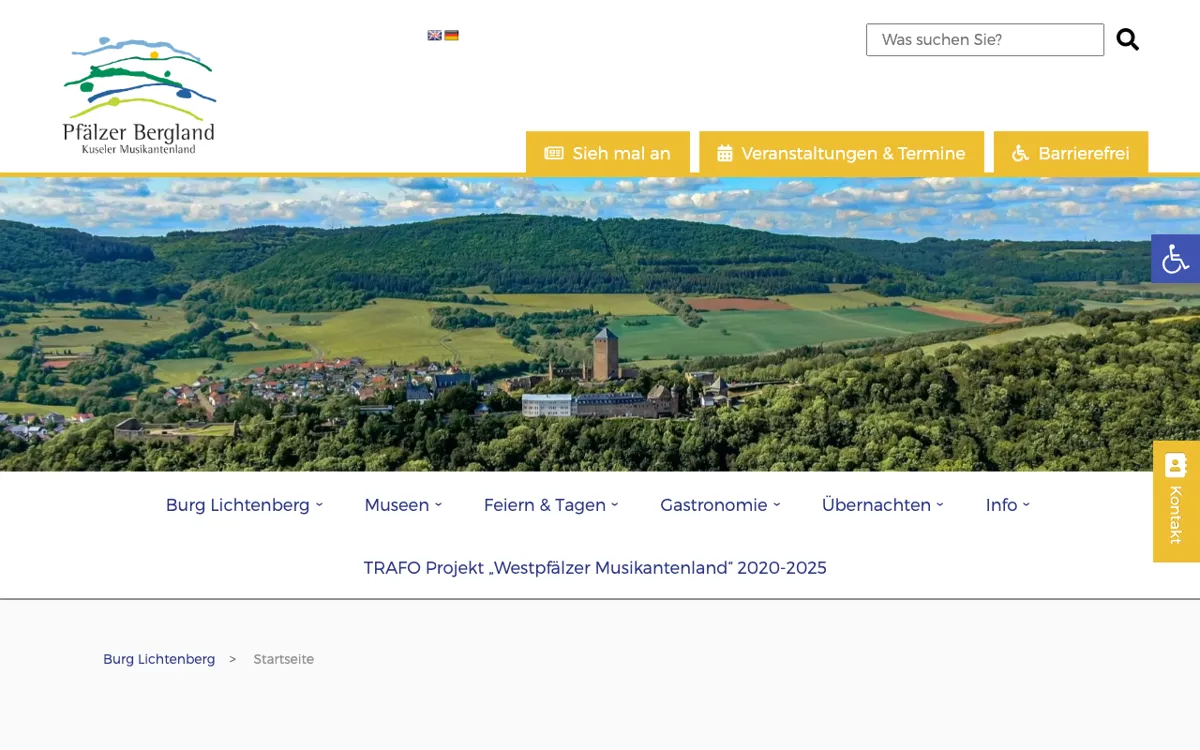
Task: Open the 'Barrierefrei' button
Action: 1071,153
